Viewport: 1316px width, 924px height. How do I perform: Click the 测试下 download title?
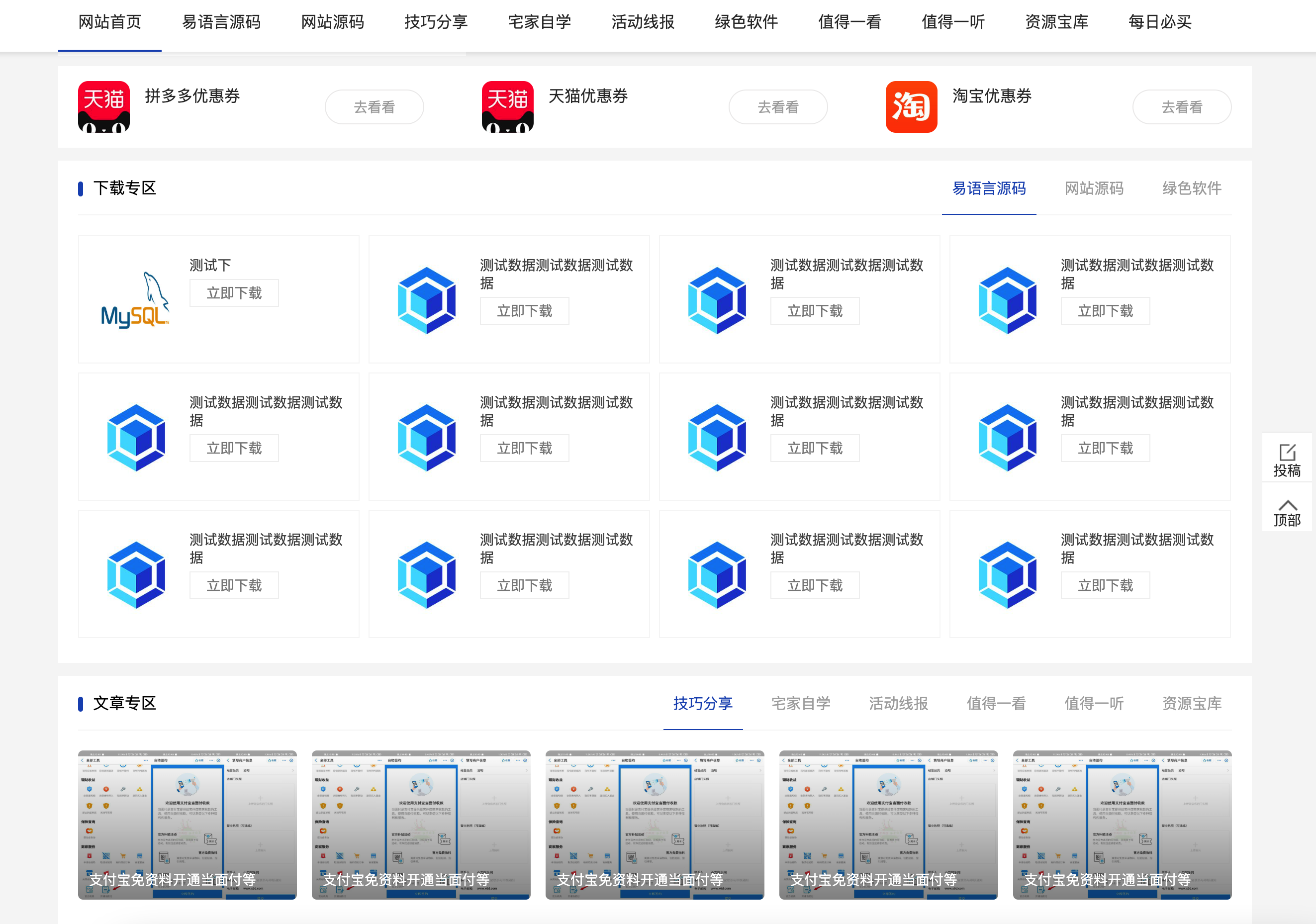pos(210,266)
